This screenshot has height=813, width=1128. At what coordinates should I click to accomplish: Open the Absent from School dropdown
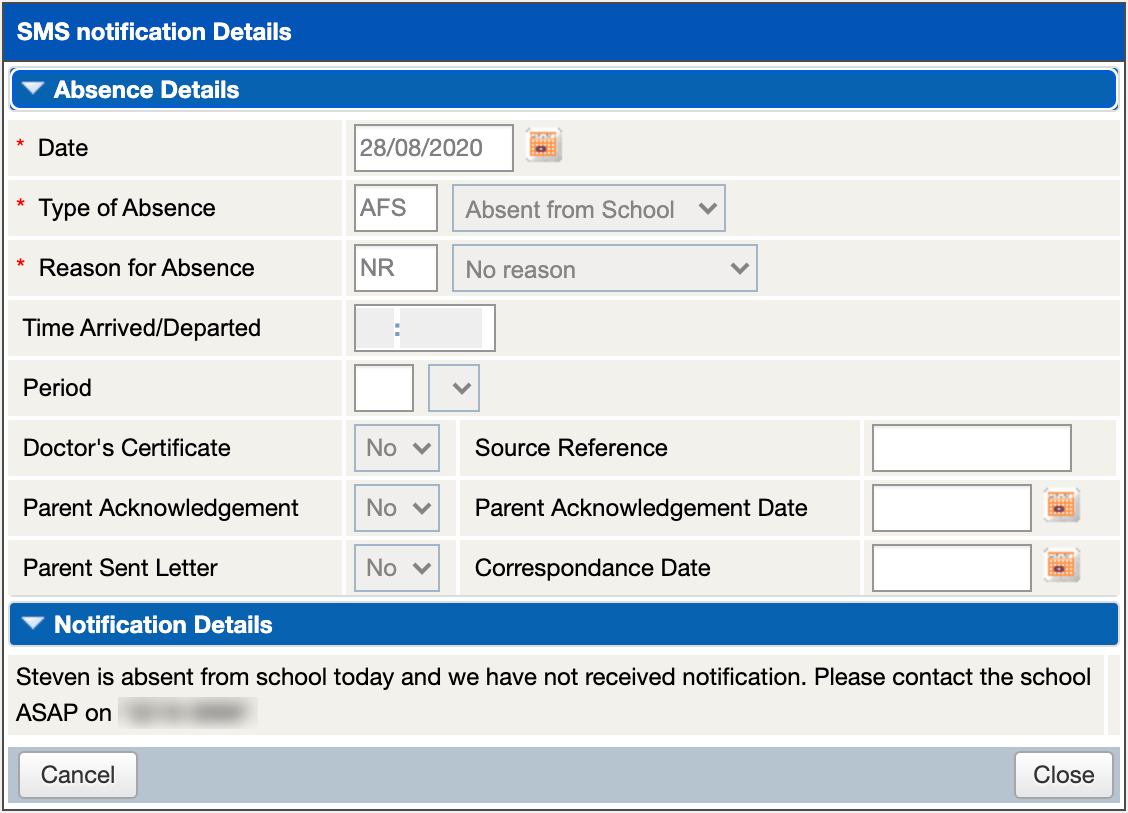point(589,209)
